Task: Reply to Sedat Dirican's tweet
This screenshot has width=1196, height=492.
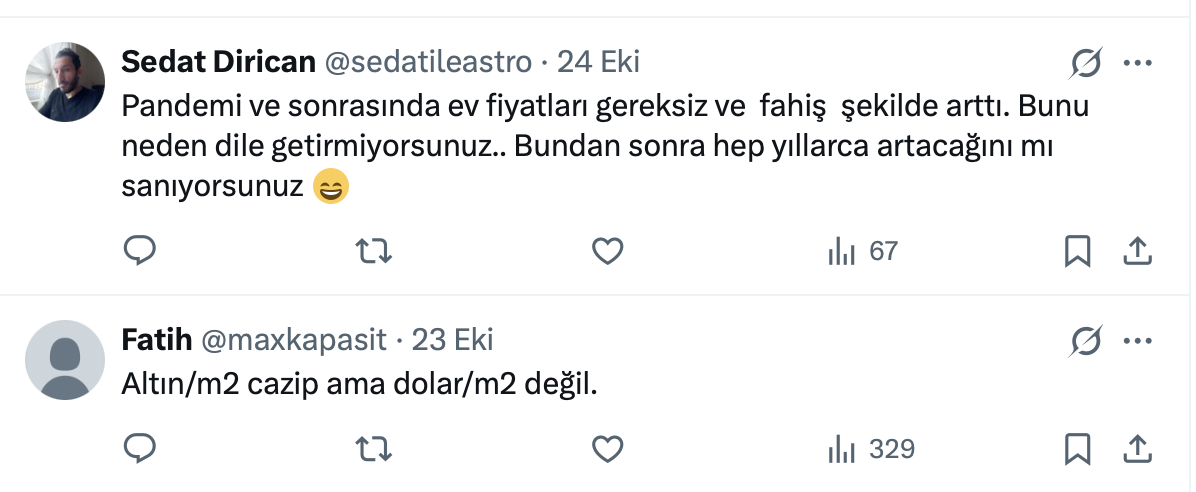Action: click(x=139, y=251)
